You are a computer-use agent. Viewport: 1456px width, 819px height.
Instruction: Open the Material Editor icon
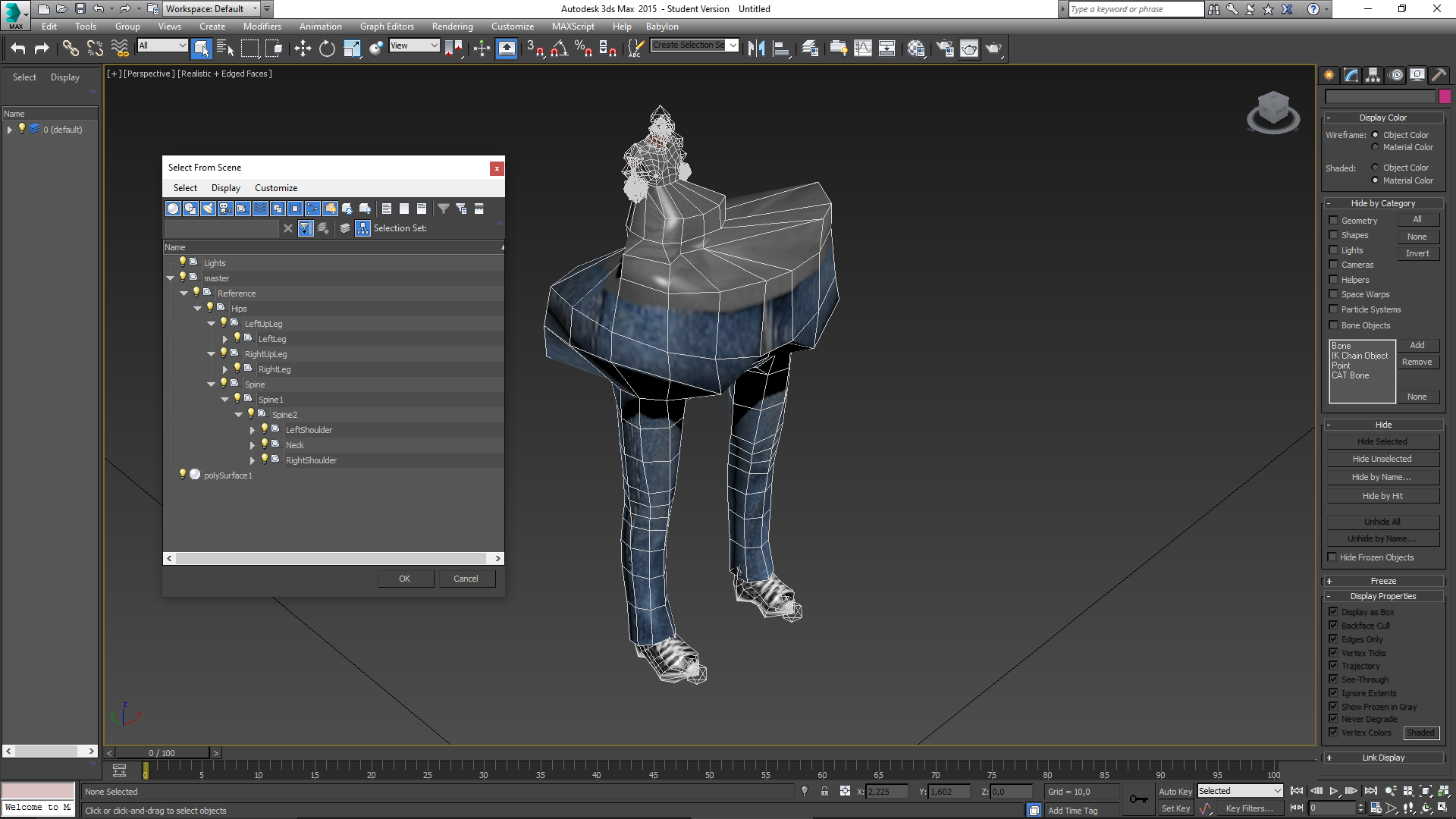pos(916,49)
